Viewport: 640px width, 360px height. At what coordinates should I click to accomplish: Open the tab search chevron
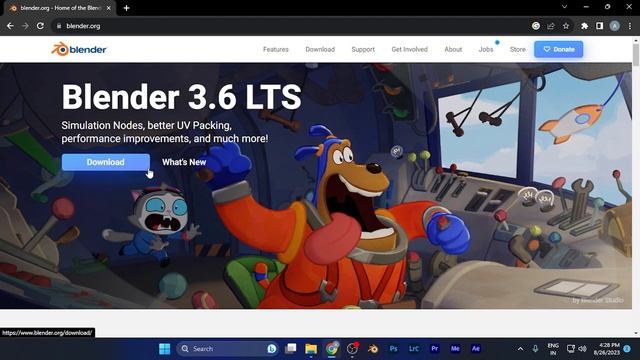click(x=564, y=7)
